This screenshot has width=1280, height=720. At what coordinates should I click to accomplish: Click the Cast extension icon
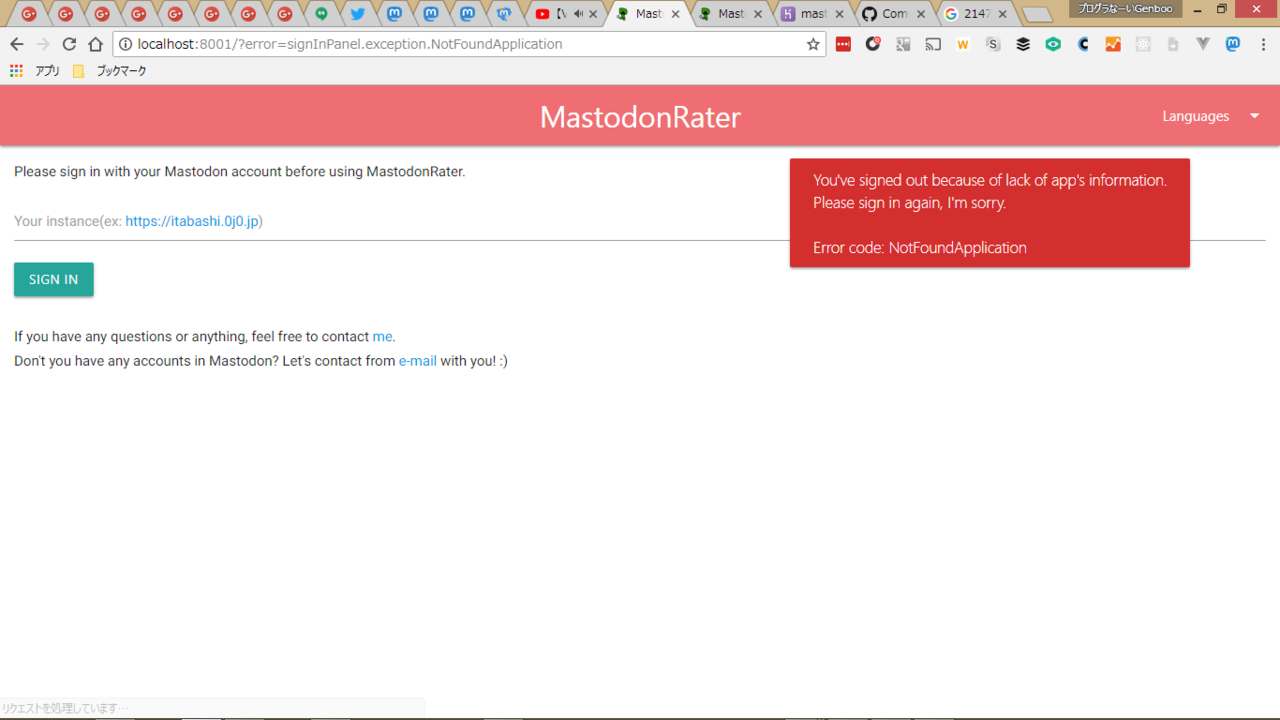pyautogui.click(x=933, y=44)
